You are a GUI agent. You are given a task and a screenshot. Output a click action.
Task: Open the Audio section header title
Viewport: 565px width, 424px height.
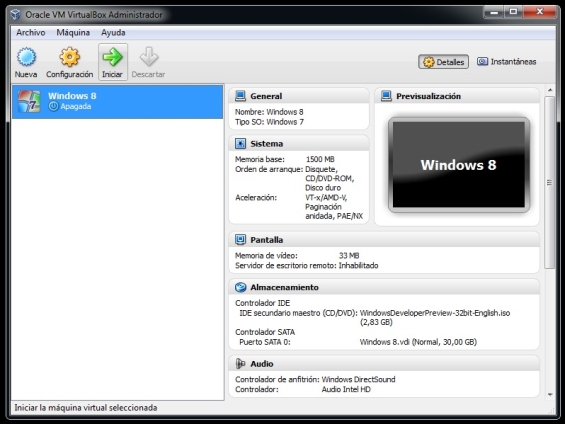262,364
